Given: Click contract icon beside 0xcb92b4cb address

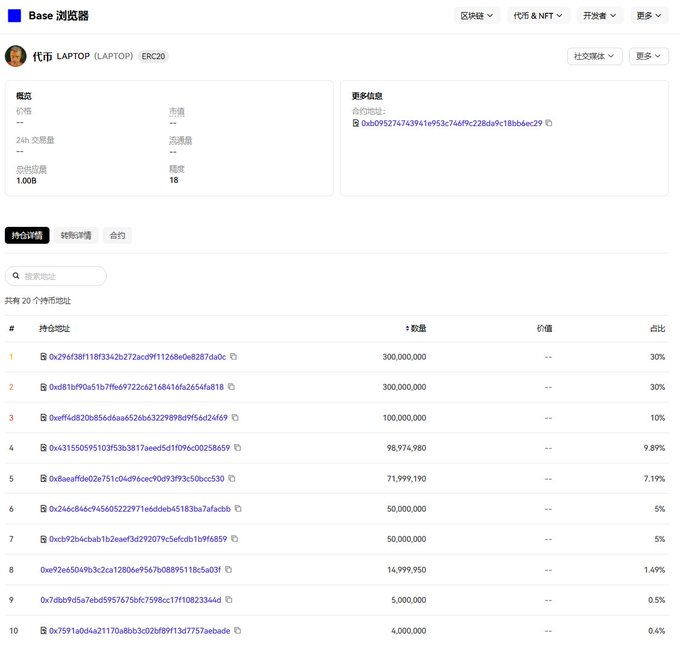Looking at the screenshot, I should pos(43,539).
